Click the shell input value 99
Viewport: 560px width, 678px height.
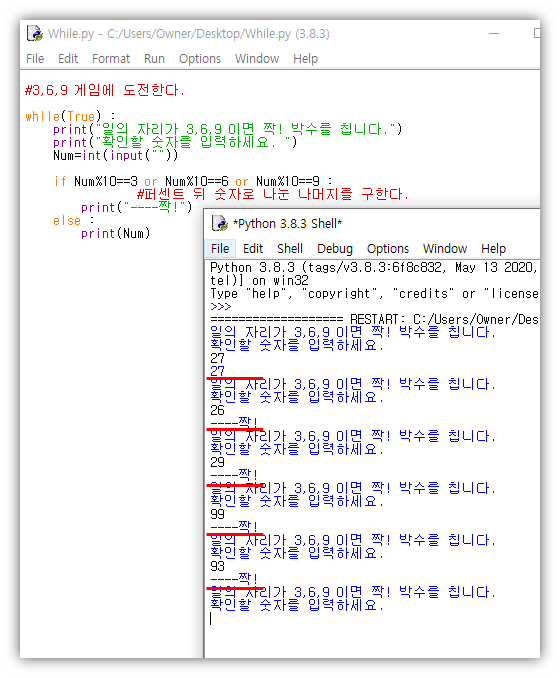click(x=217, y=514)
